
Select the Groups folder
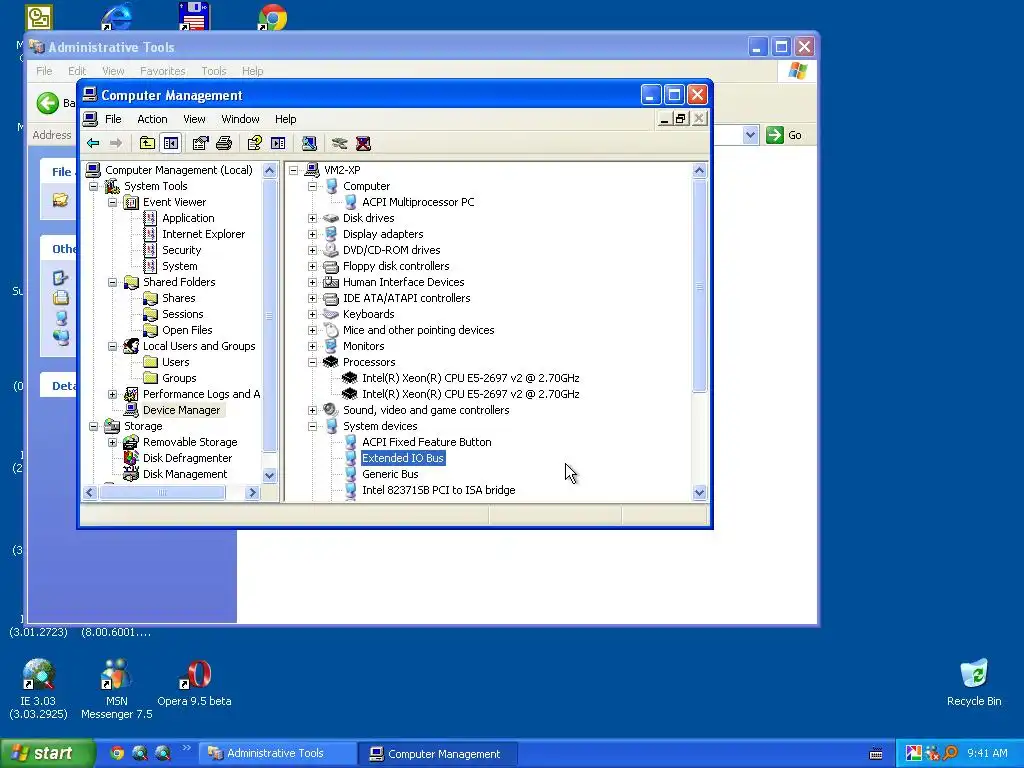pyautogui.click(x=178, y=378)
